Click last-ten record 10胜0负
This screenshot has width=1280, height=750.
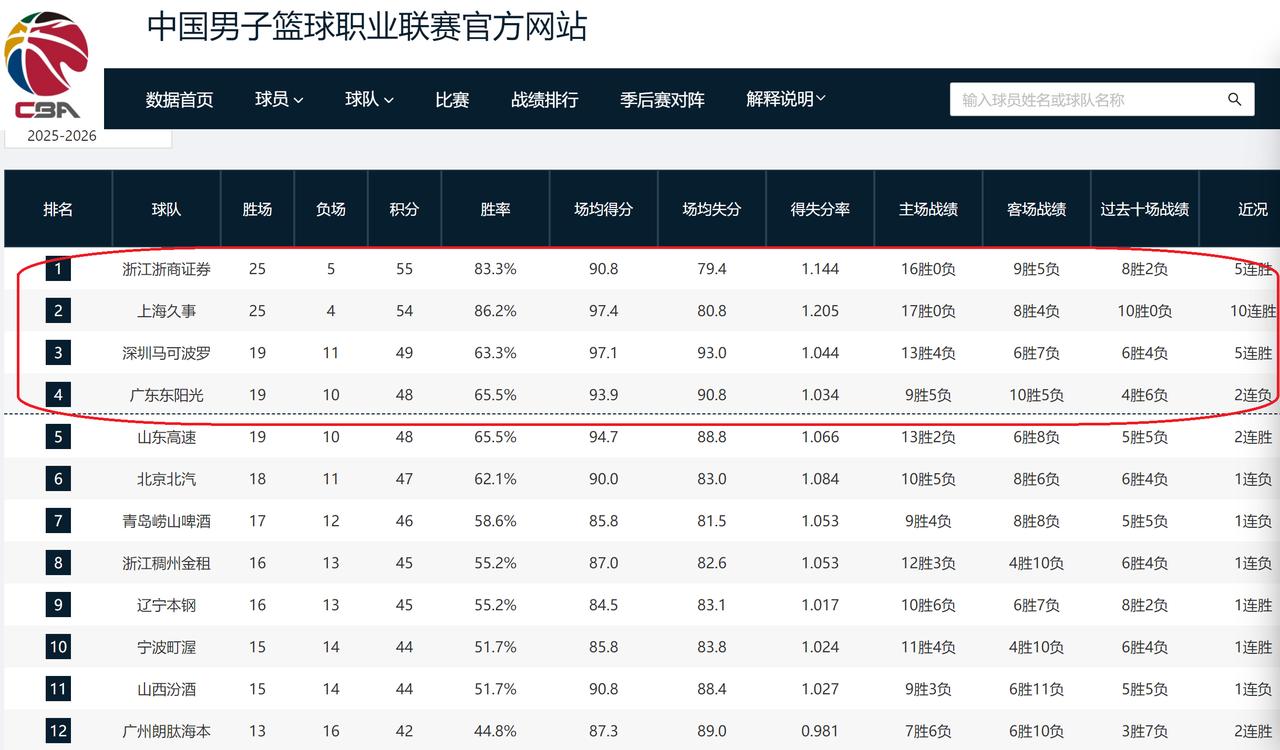coord(1144,311)
